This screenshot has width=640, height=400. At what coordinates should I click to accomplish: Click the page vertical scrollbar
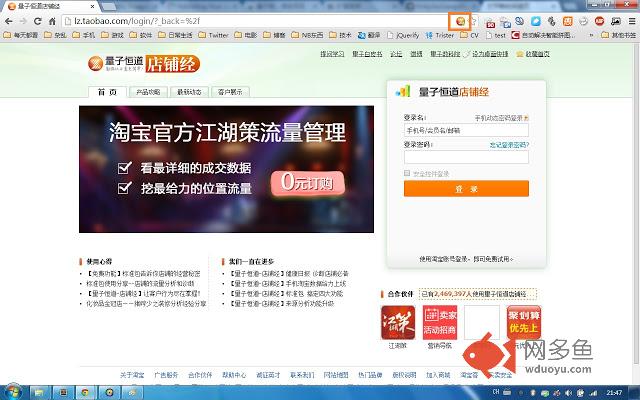pyautogui.click(x=637, y=204)
